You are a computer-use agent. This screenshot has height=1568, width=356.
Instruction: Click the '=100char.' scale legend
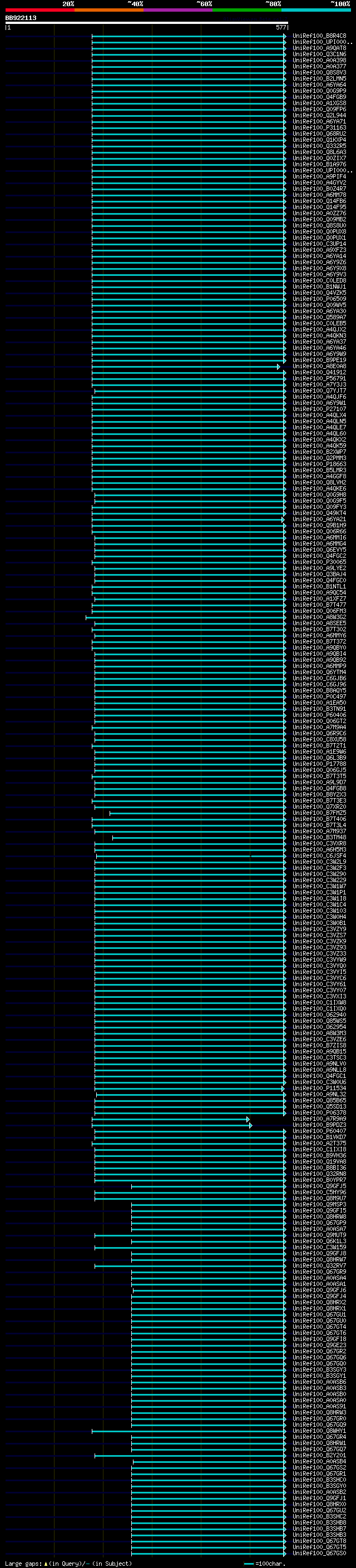click(270, 1563)
